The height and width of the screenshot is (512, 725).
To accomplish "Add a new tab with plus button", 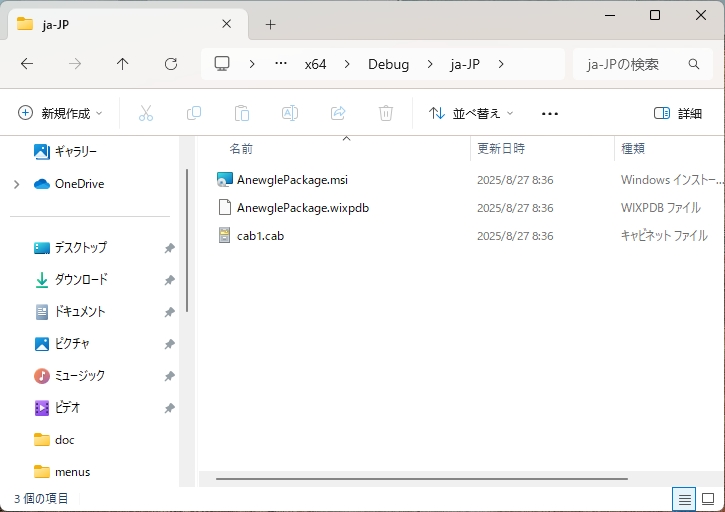I will [x=270, y=25].
